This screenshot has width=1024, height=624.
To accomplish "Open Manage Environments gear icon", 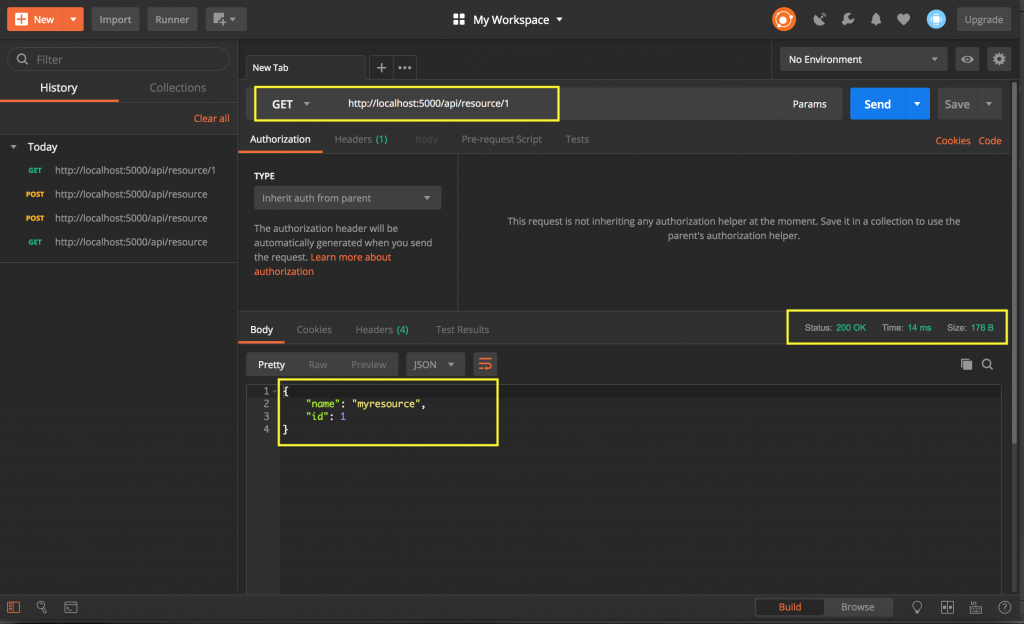I will point(998,60).
